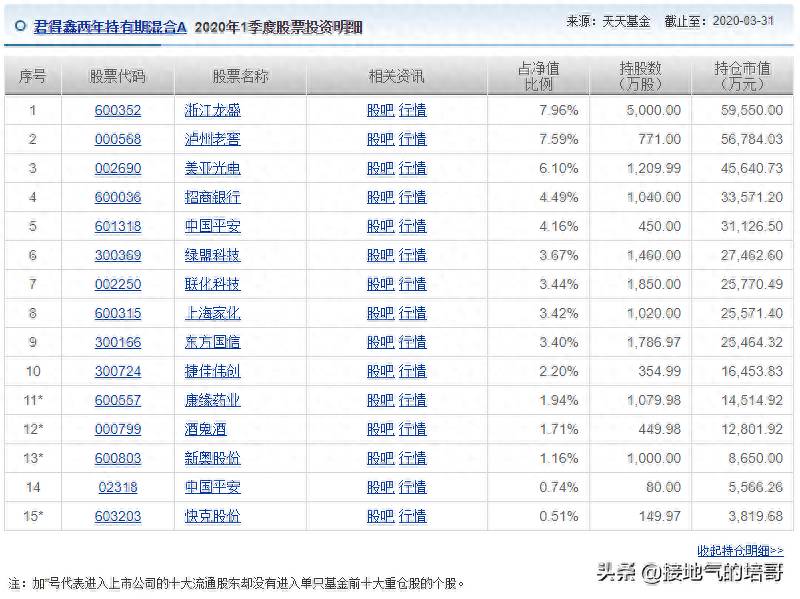Open stock name 绿盟科技 link

(x=212, y=255)
